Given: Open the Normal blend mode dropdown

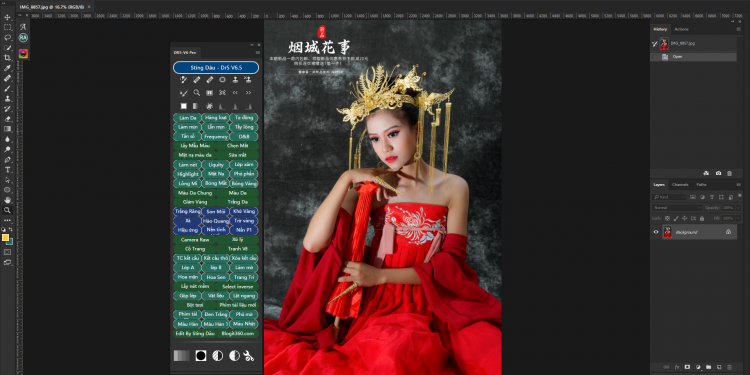Looking at the screenshot, I should (x=677, y=208).
